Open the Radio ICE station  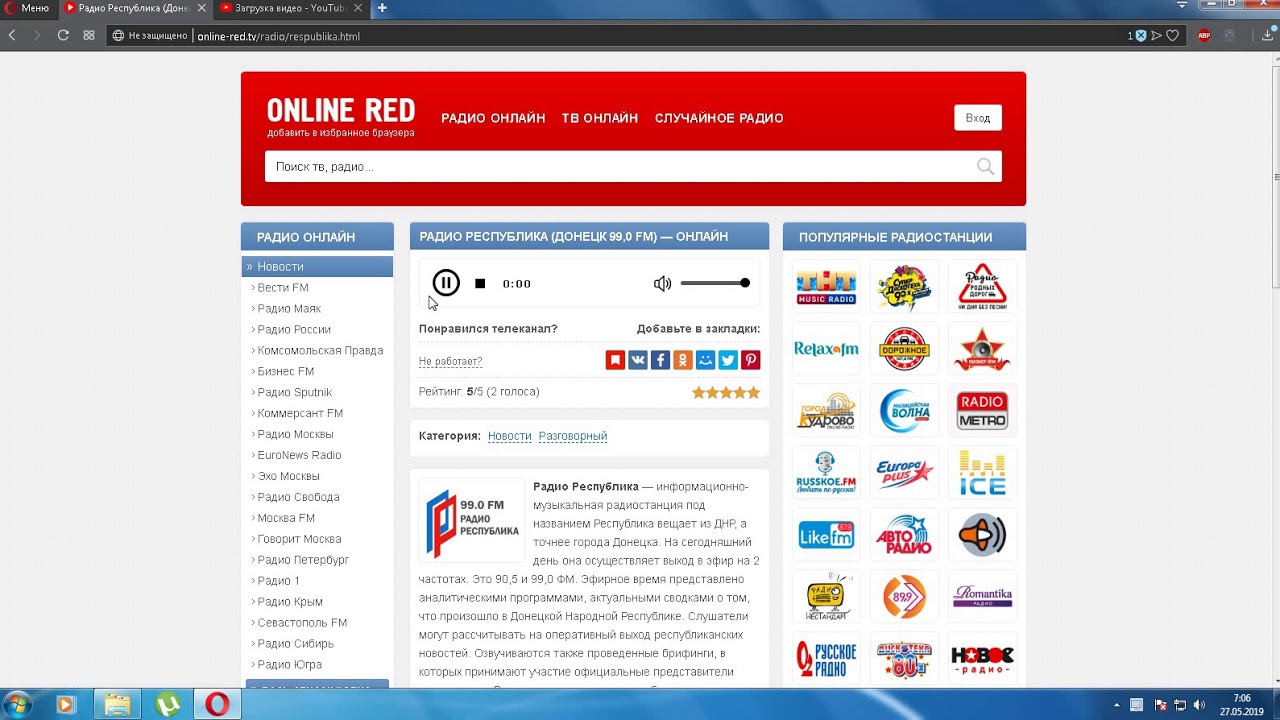click(982, 473)
